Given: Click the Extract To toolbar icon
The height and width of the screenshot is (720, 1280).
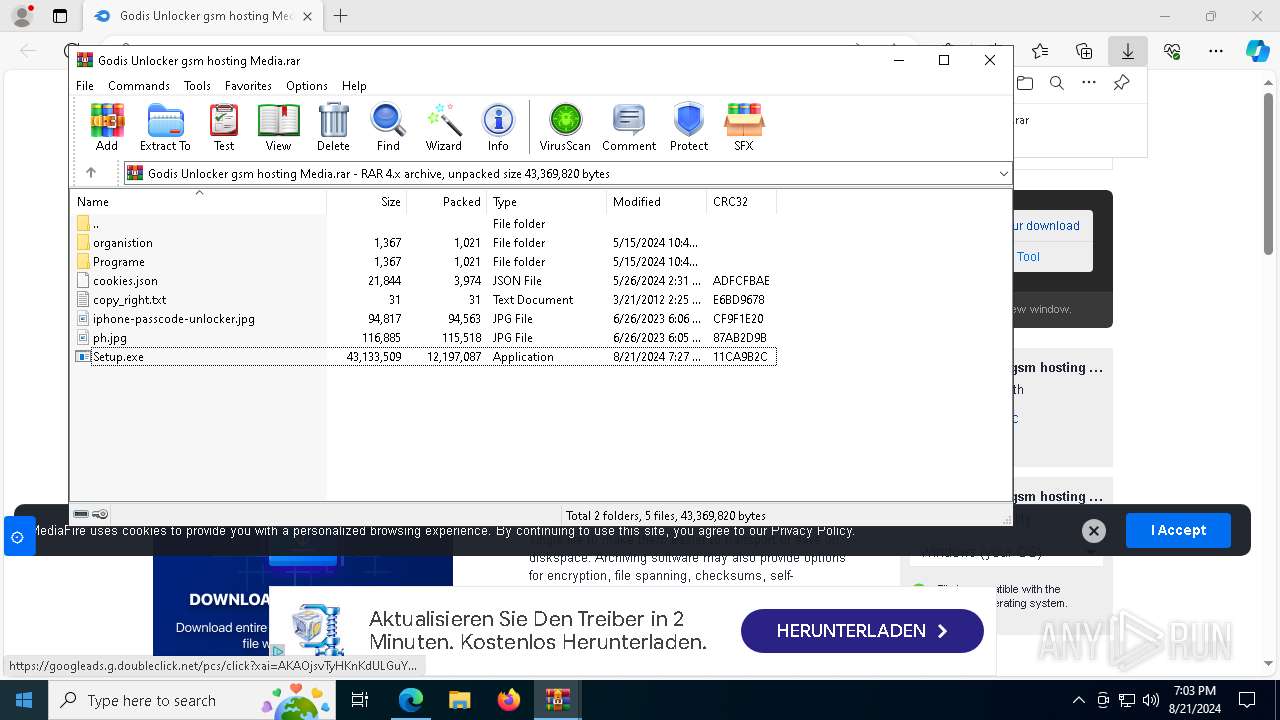Looking at the screenshot, I should [x=165, y=127].
